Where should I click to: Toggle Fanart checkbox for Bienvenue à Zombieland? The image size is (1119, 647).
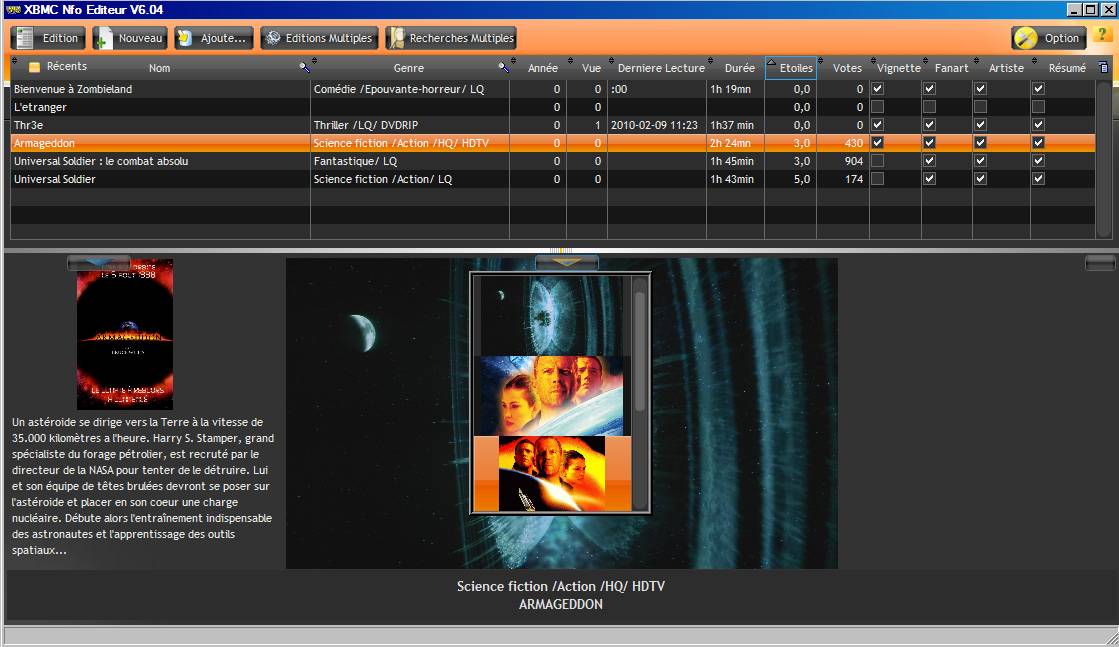coord(929,88)
